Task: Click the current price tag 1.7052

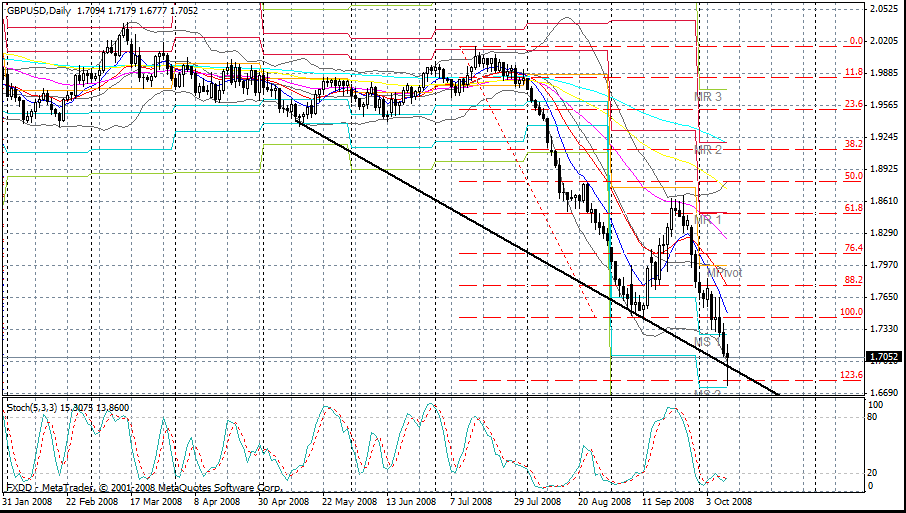Action: (884, 357)
